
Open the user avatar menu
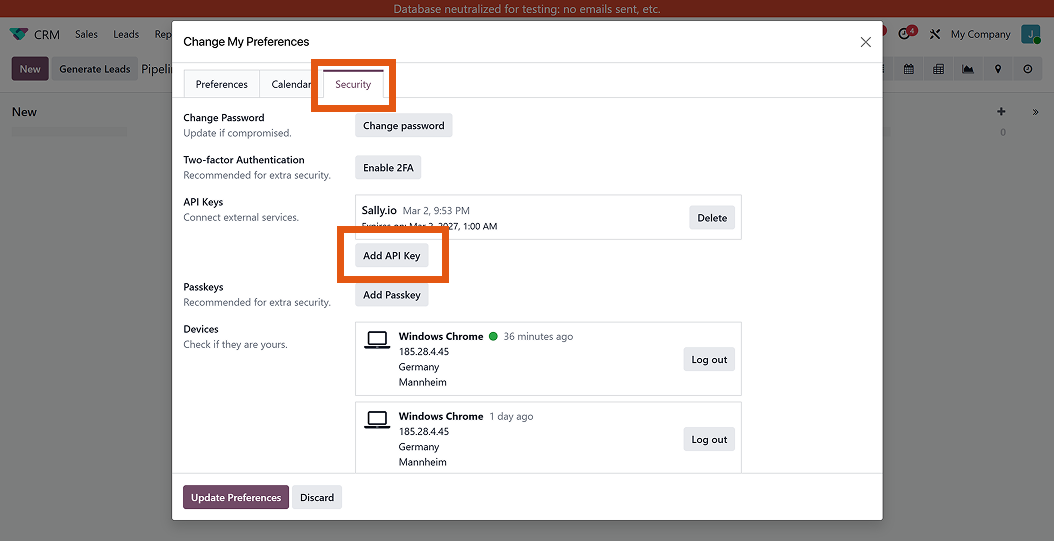coord(1030,34)
